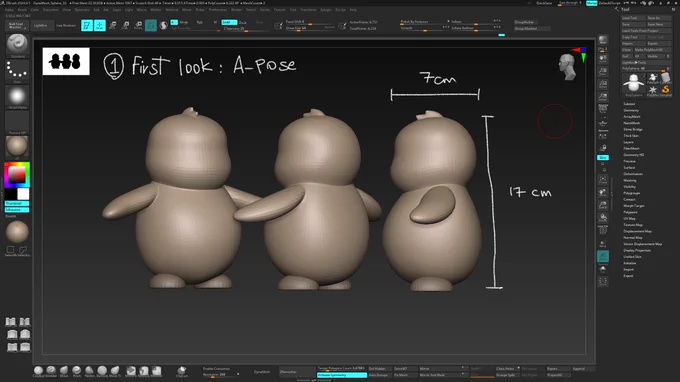Expand the Masking subpalette

pos(630,180)
